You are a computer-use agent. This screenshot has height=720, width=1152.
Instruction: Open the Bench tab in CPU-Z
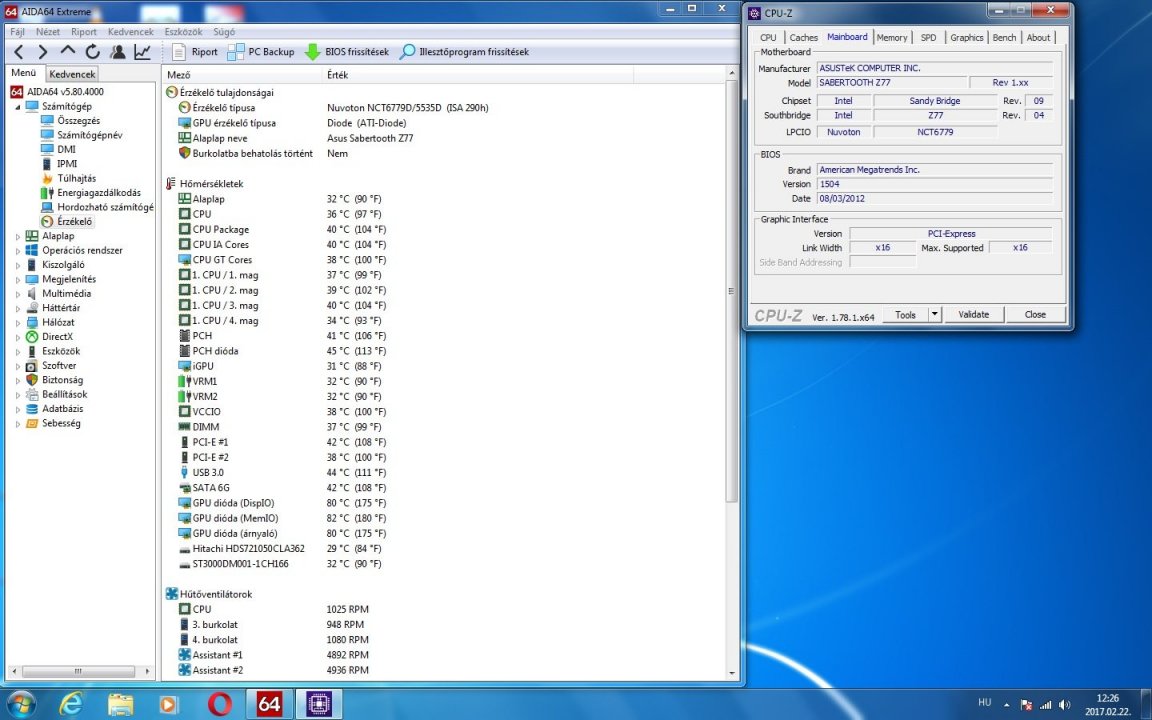click(1004, 37)
